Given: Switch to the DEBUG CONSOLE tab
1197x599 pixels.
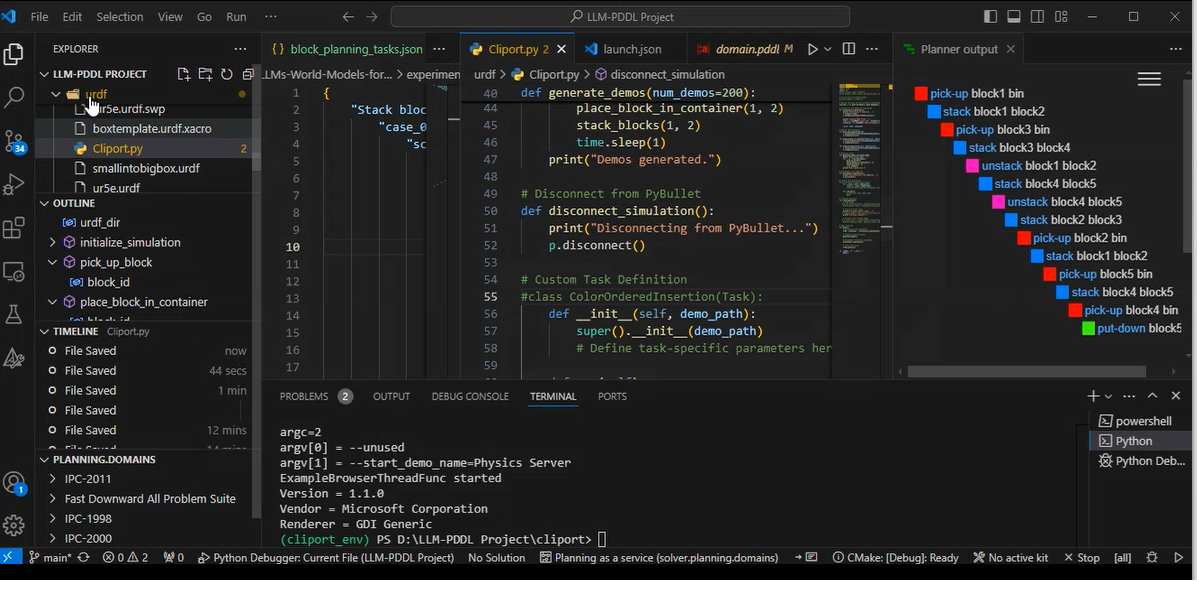Looking at the screenshot, I should (x=470, y=396).
